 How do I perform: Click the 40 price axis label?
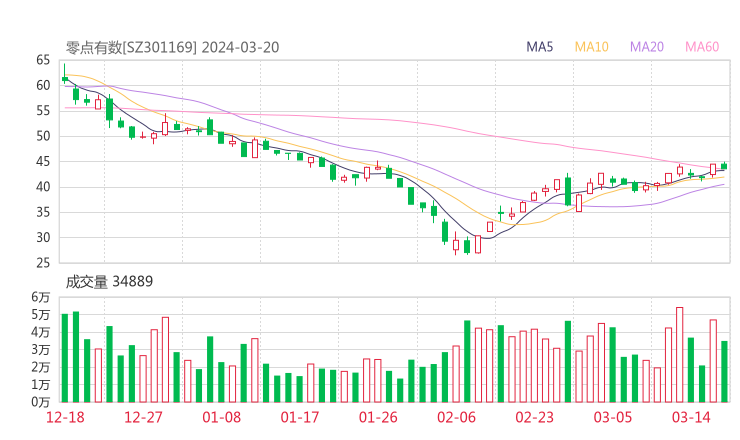(43, 187)
